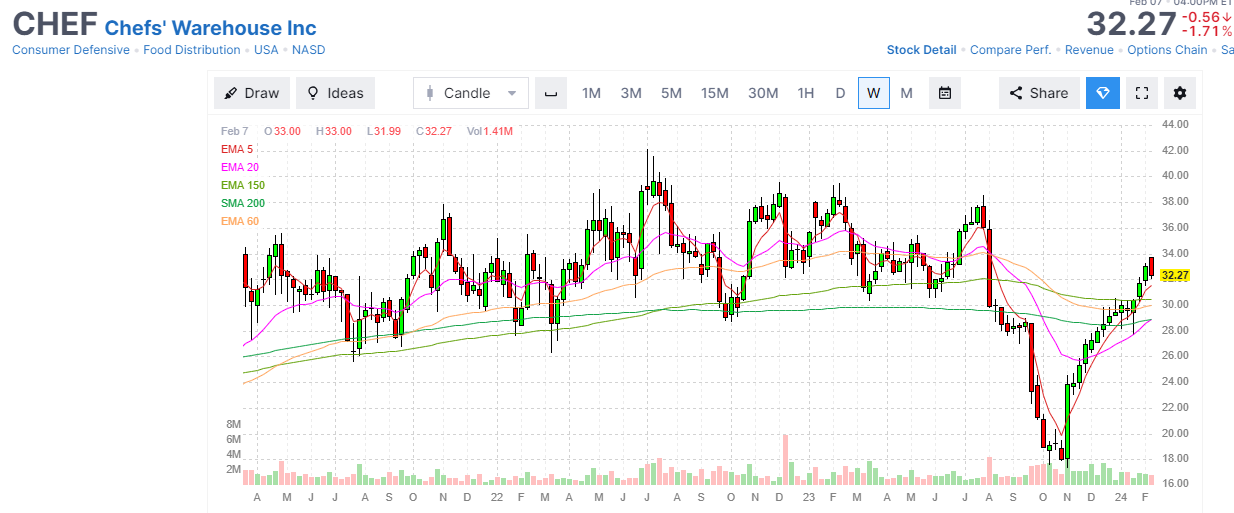Toggle fullscreen chart view
Image resolution: width=1234 pixels, height=513 pixels.
1141,93
